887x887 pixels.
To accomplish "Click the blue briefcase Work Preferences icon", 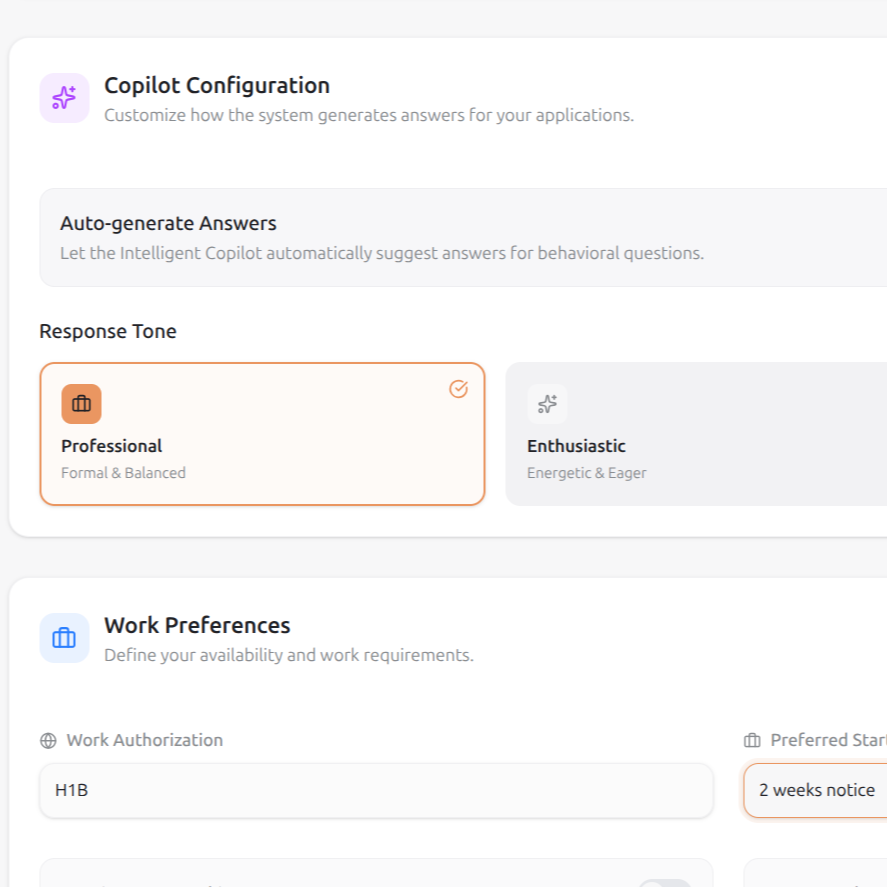I will pyautogui.click(x=64, y=638).
